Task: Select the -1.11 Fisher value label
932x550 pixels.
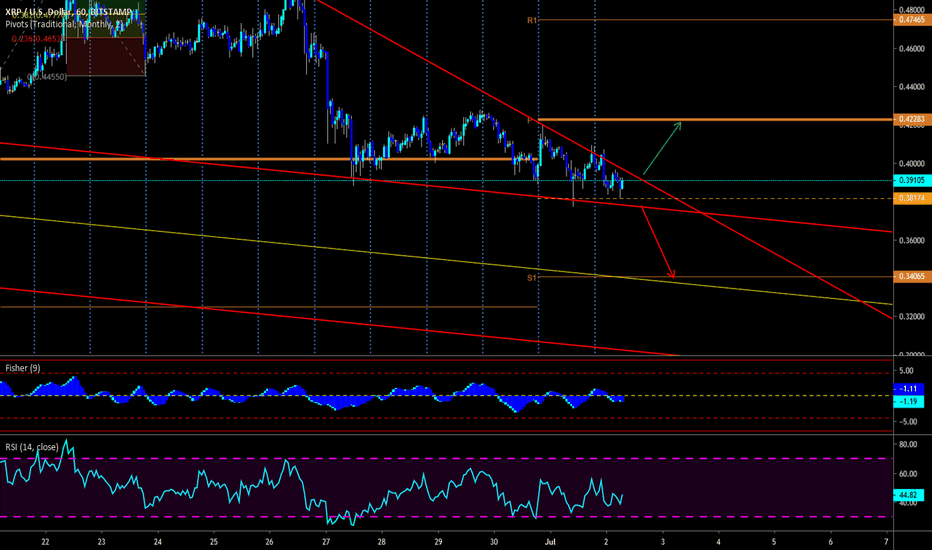Action: coord(909,388)
